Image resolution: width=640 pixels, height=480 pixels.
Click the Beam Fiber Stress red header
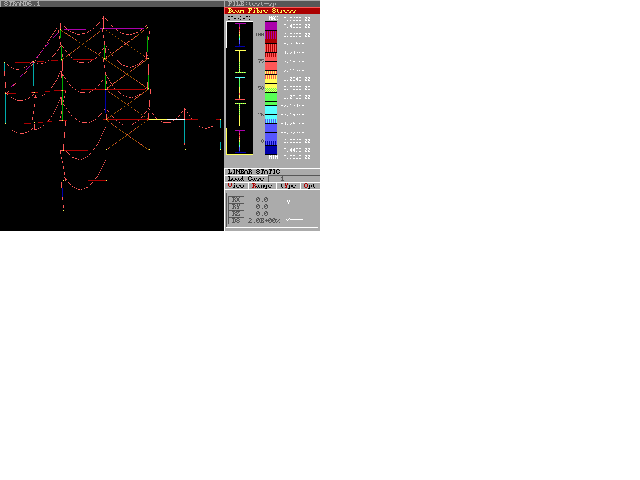[x=272, y=11]
